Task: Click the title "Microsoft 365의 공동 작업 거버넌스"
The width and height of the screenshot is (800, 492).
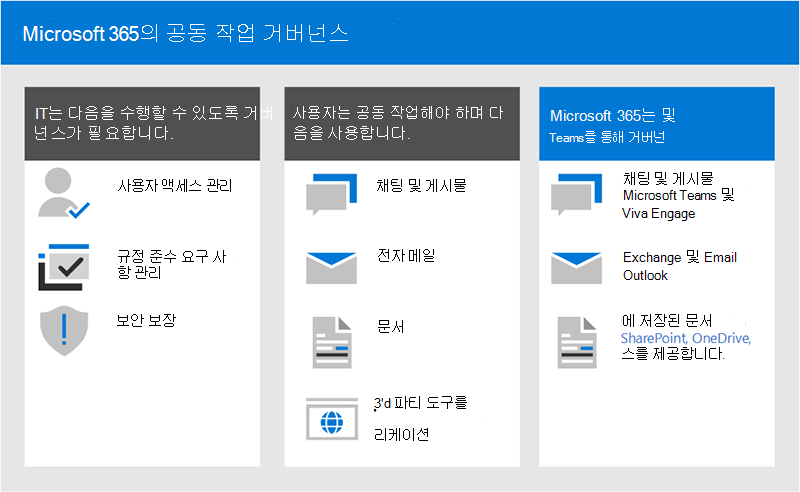Action: pos(185,34)
